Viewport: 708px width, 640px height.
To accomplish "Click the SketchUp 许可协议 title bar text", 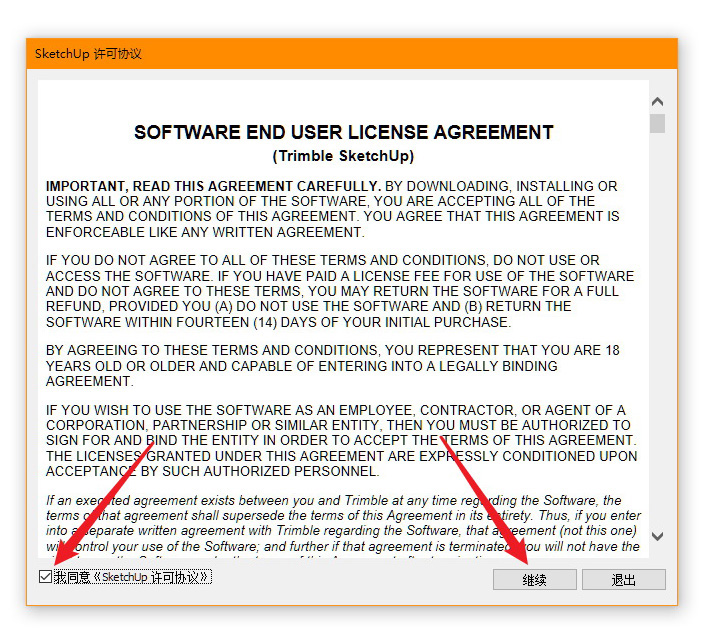I will [88, 54].
